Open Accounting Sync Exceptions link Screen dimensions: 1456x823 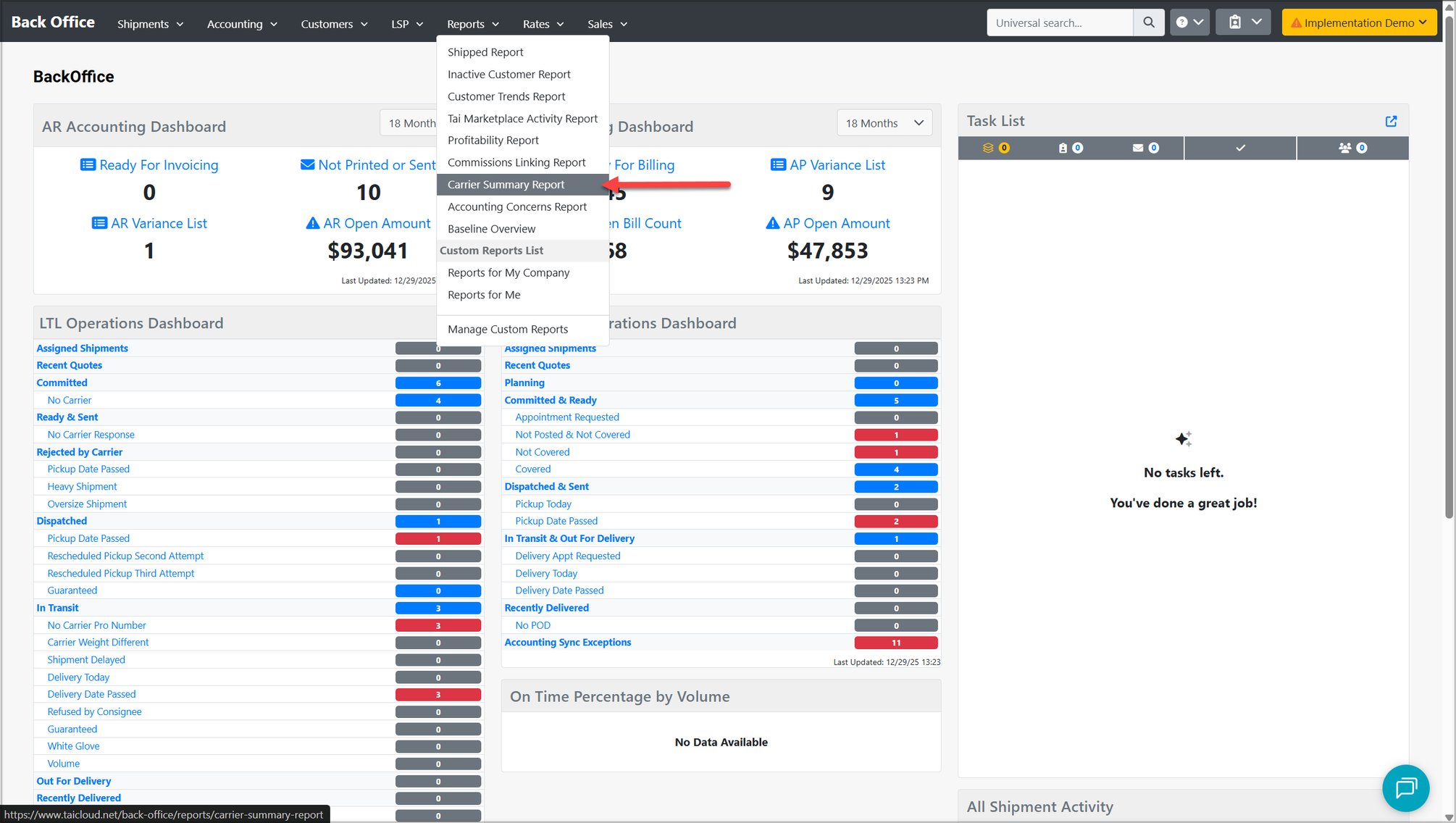pos(567,643)
